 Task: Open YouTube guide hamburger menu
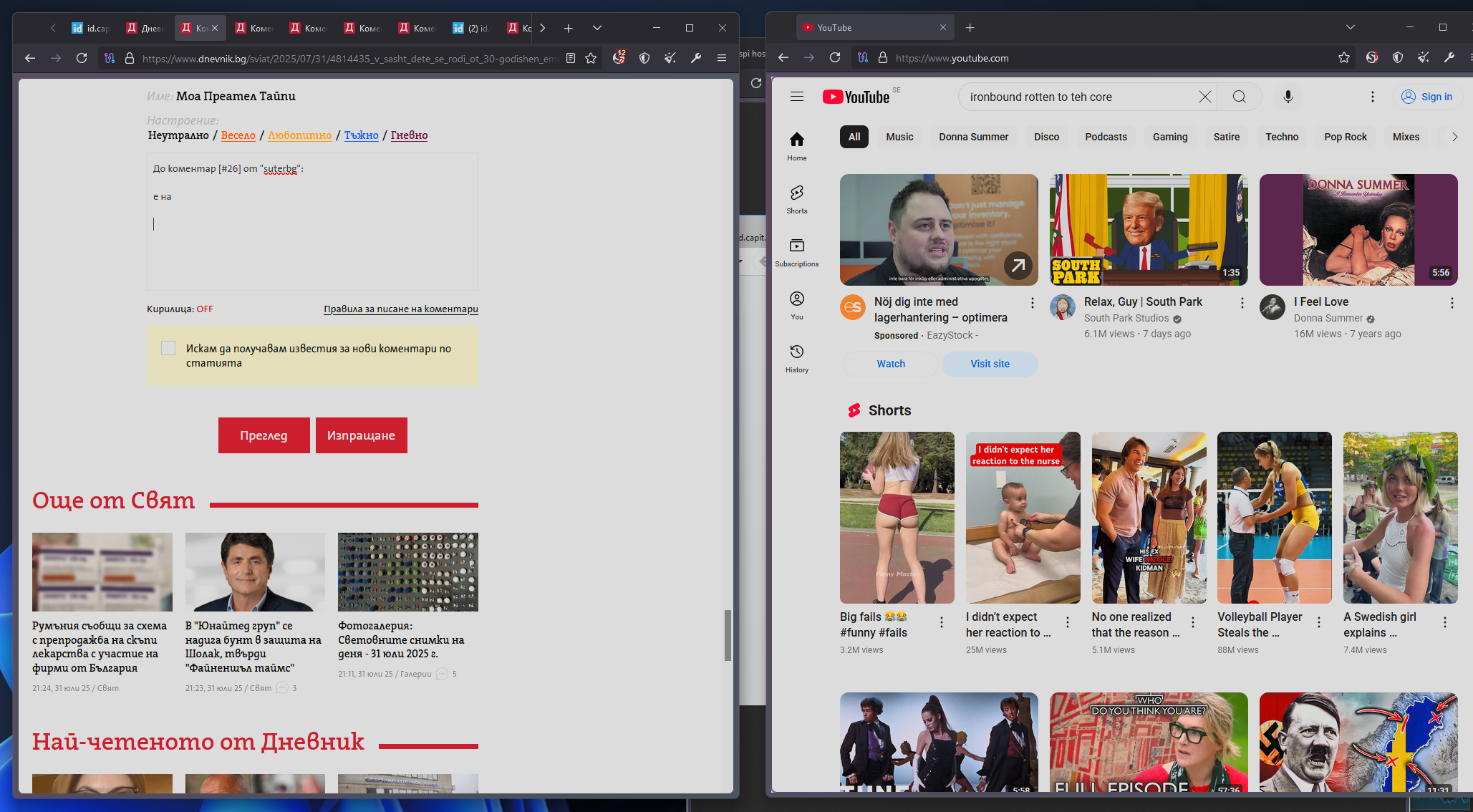(x=797, y=97)
